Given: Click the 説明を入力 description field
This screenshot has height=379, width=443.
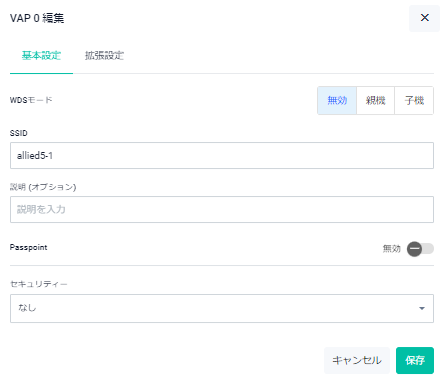Looking at the screenshot, I should click(222, 209).
